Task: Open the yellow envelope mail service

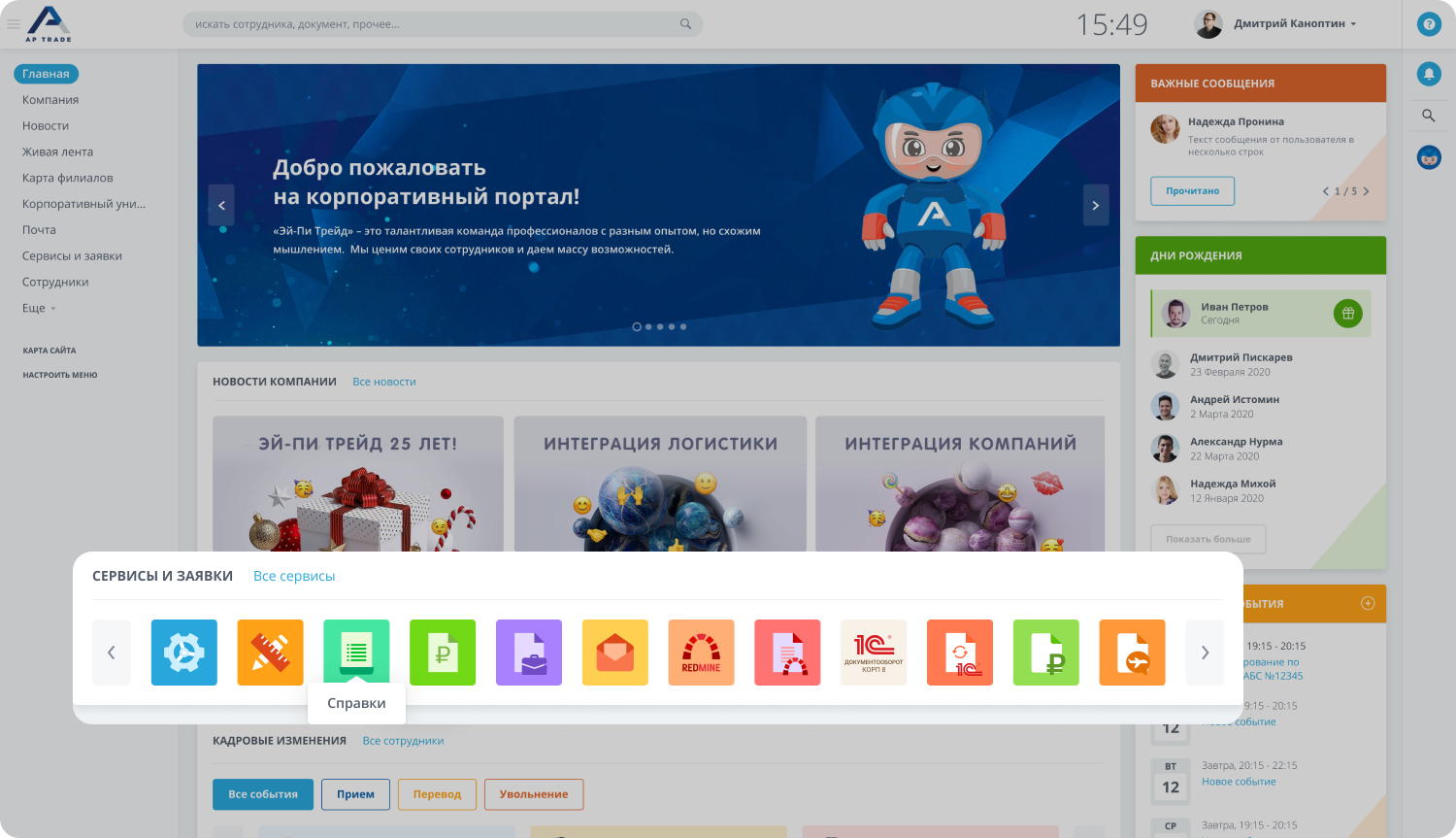Action: (615, 653)
